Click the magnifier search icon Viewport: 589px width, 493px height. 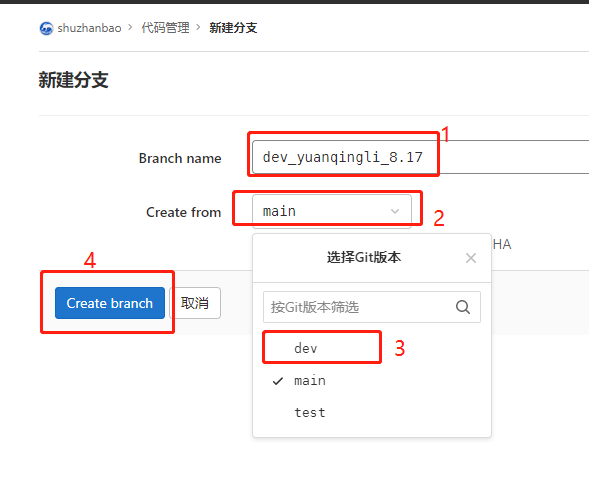463,307
